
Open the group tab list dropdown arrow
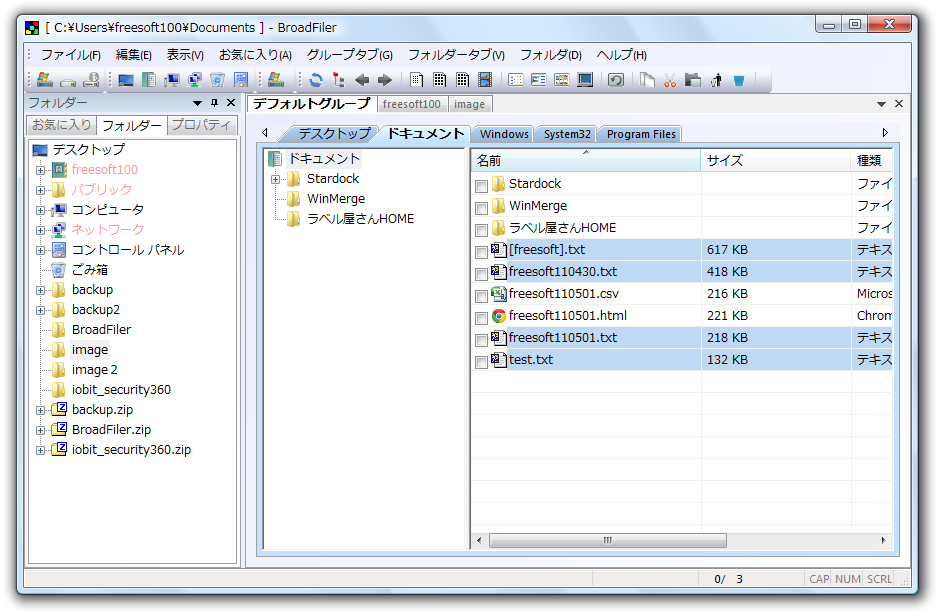point(881,104)
